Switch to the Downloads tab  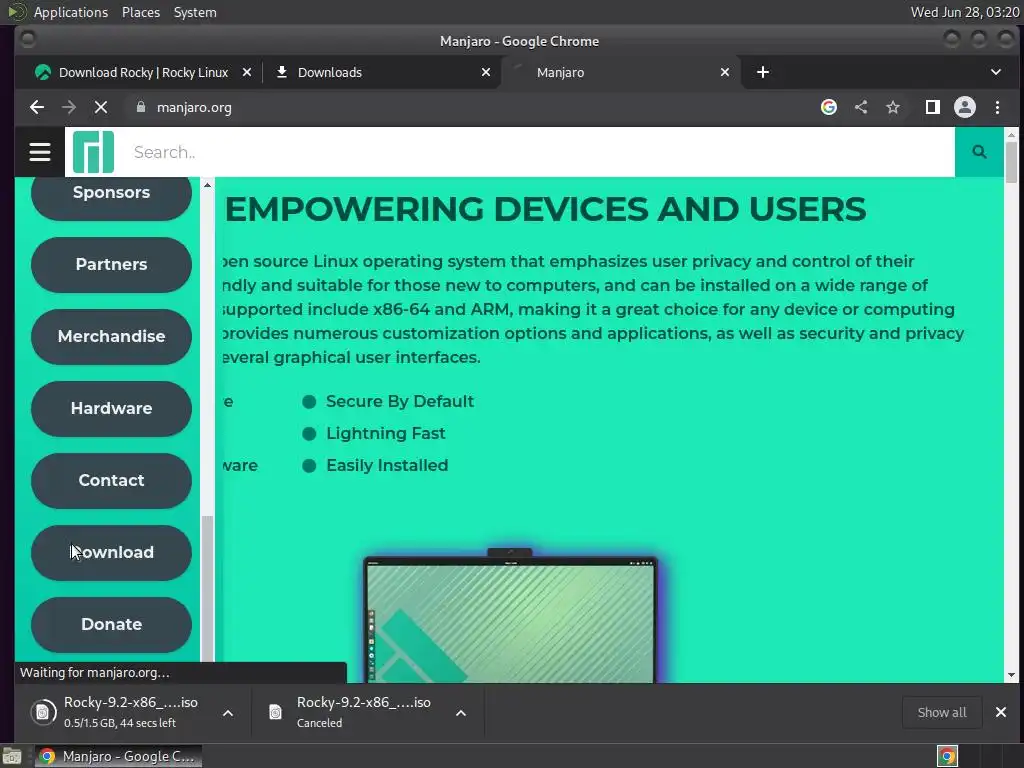pos(381,72)
